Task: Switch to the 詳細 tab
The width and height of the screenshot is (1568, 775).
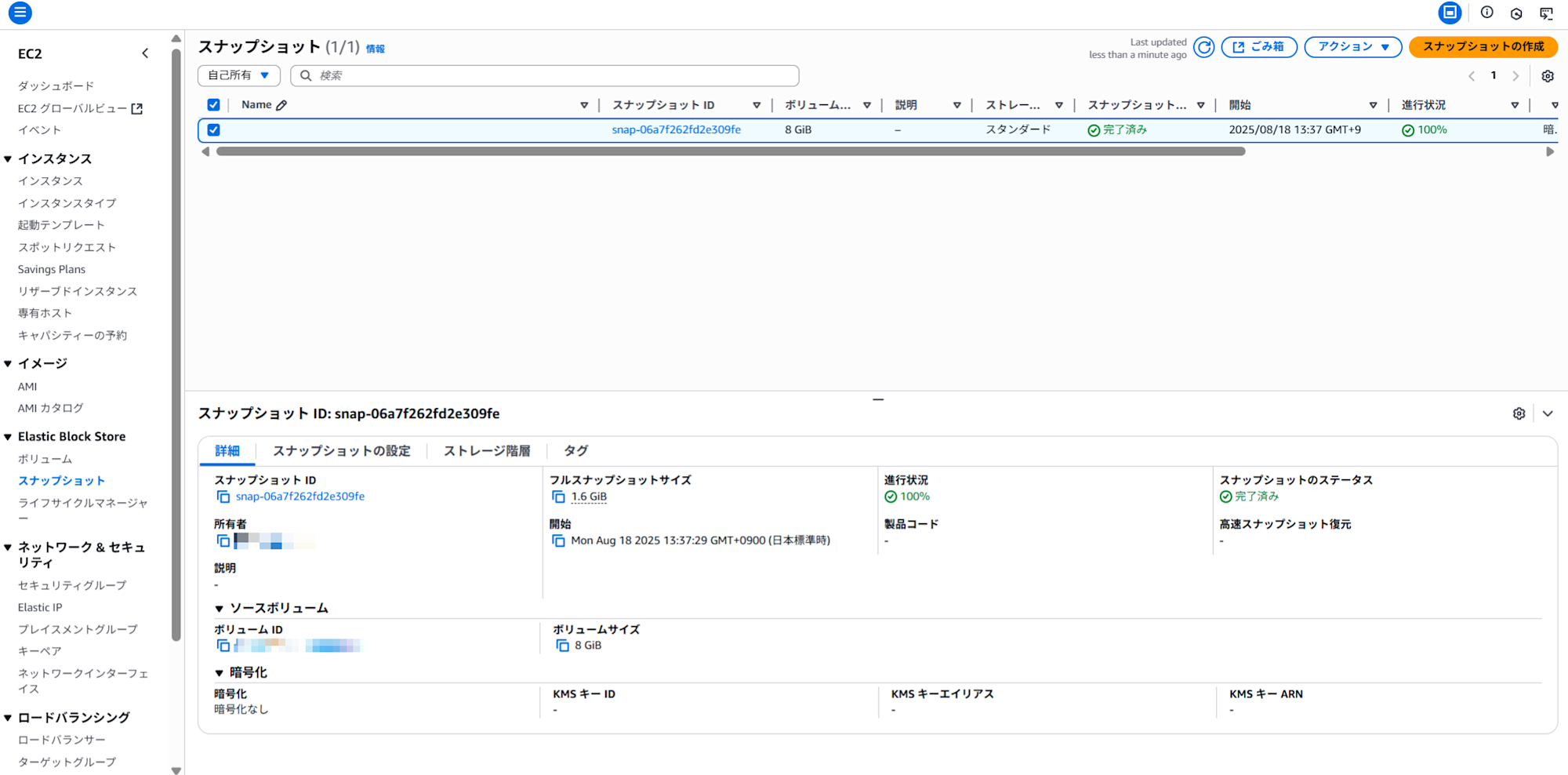Action: tap(227, 451)
